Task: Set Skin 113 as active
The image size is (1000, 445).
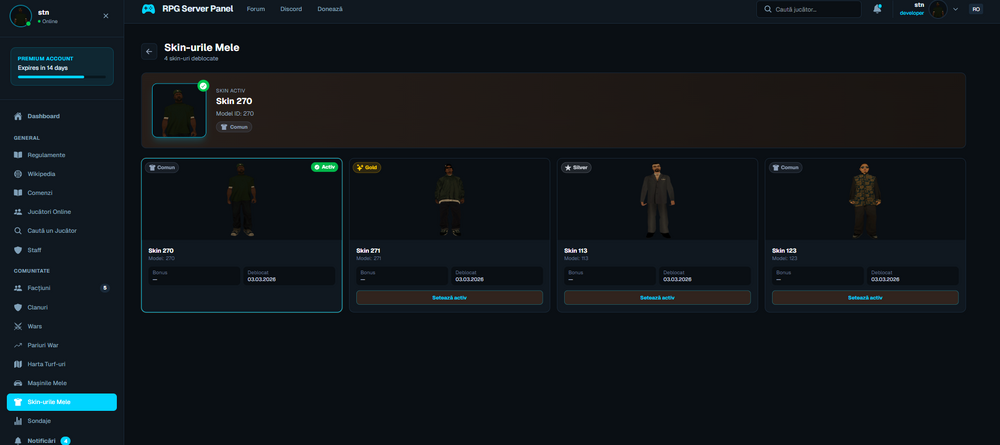Action: click(x=658, y=298)
